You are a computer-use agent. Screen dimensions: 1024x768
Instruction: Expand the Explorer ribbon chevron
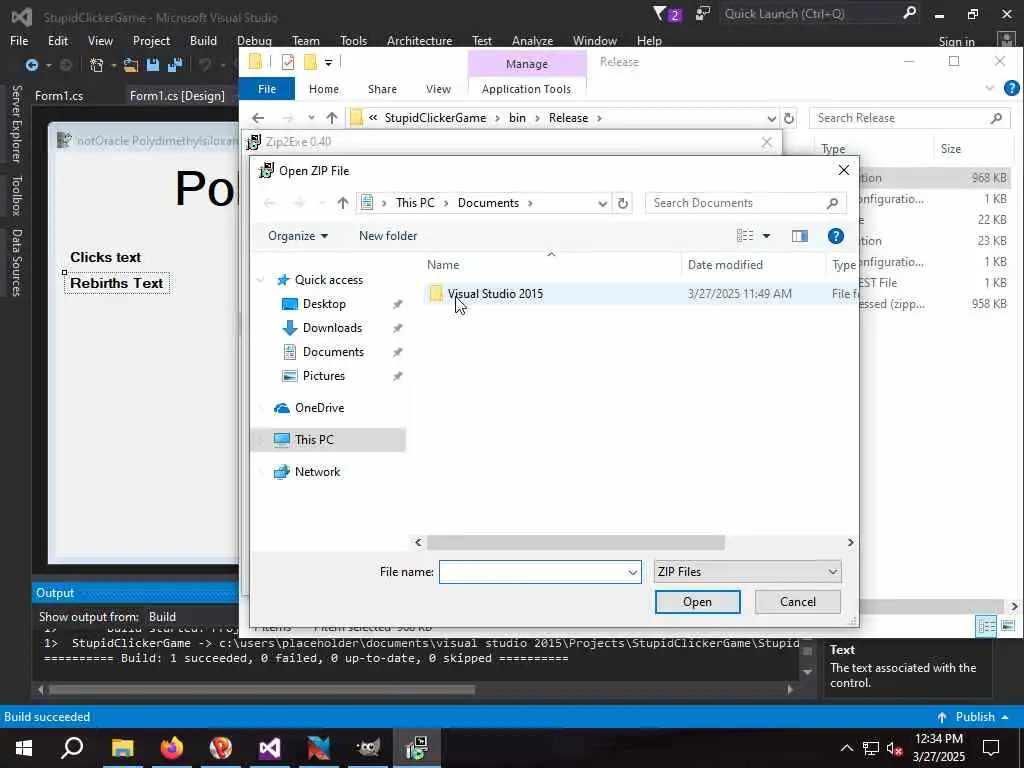989,88
